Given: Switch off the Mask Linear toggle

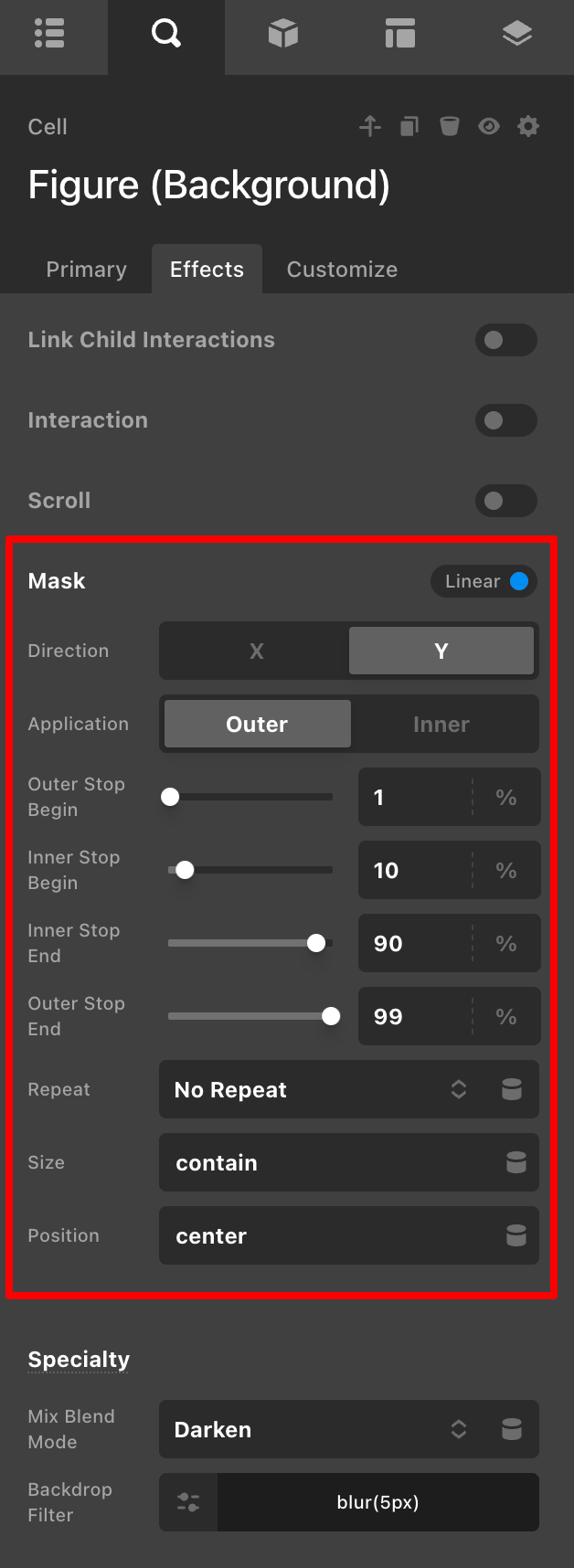Looking at the screenshot, I should tap(484, 581).
